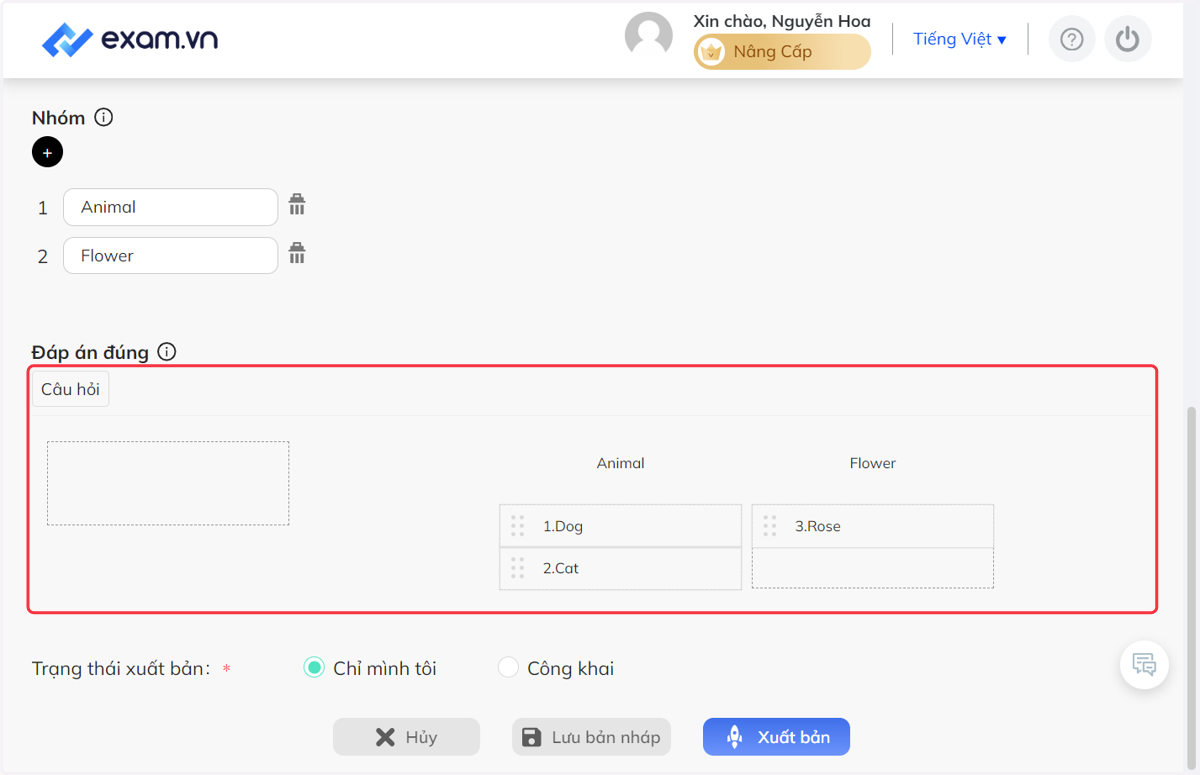Click the empty slot under Flower column
1200x775 pixels.
click(873, 568)
